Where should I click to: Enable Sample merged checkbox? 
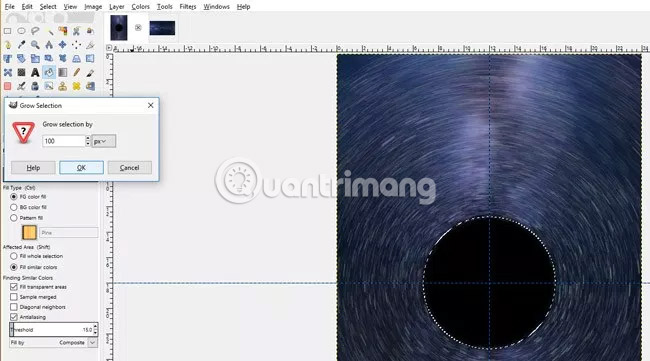(14, 297)
